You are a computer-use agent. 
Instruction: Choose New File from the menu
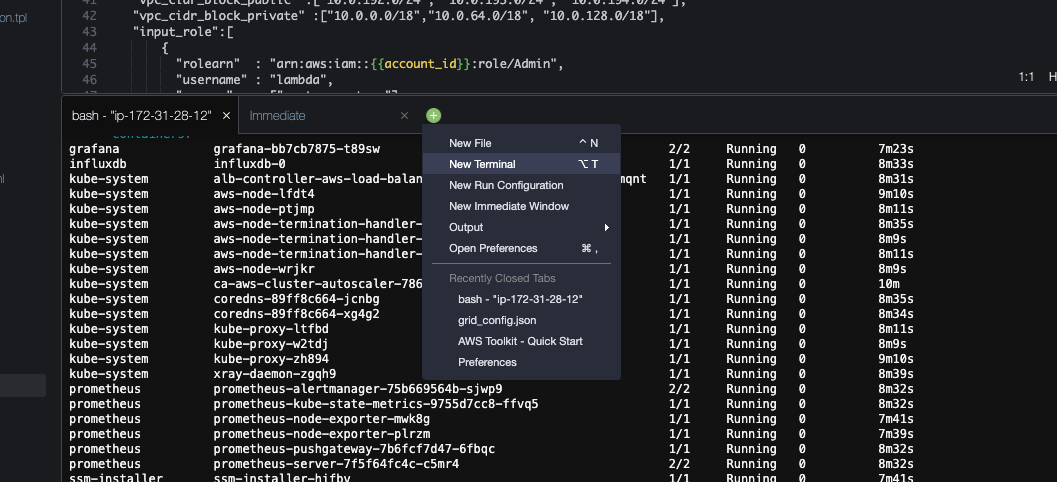(x=470, y=143)
